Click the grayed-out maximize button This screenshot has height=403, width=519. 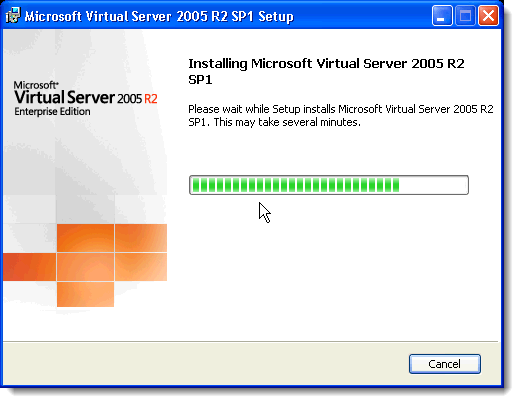tap(465, 16)
